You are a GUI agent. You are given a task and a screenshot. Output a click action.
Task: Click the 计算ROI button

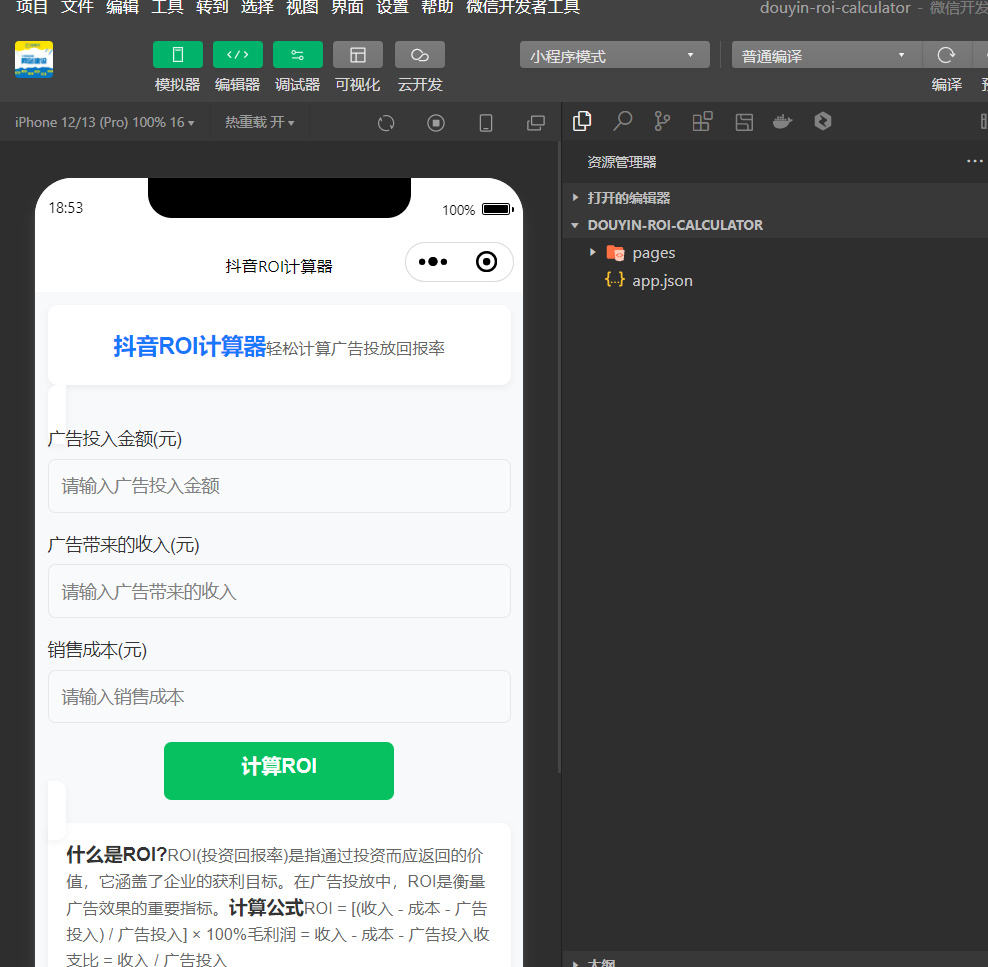pos(279,770)
